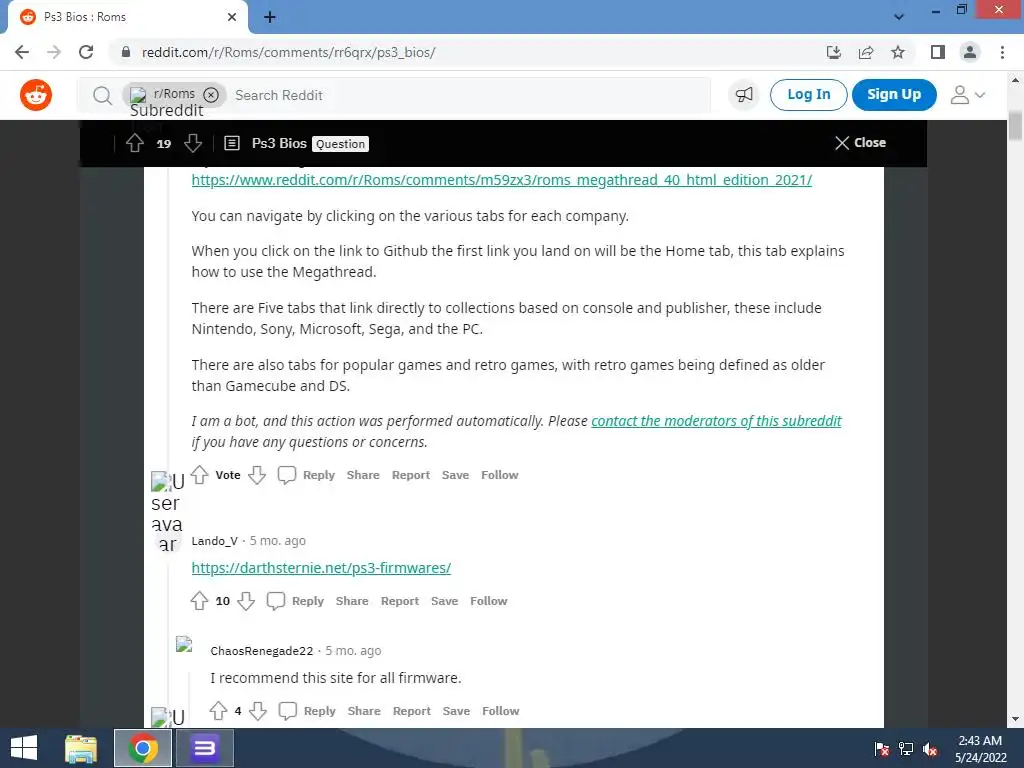Screen dimensions: 1024x768
Task: Click the install app icon in address bar
Action: (x=834, y=52)
